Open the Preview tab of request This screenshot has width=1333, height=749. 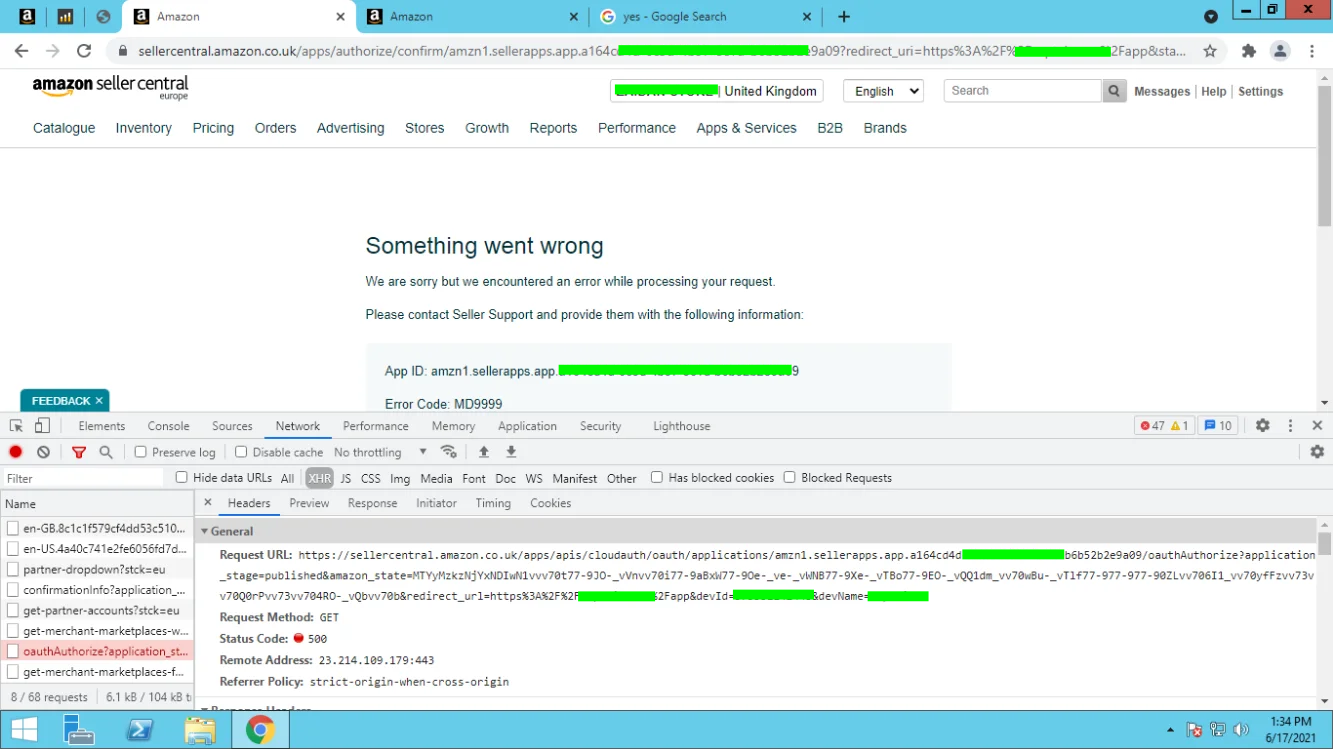(x=309, y=503)
